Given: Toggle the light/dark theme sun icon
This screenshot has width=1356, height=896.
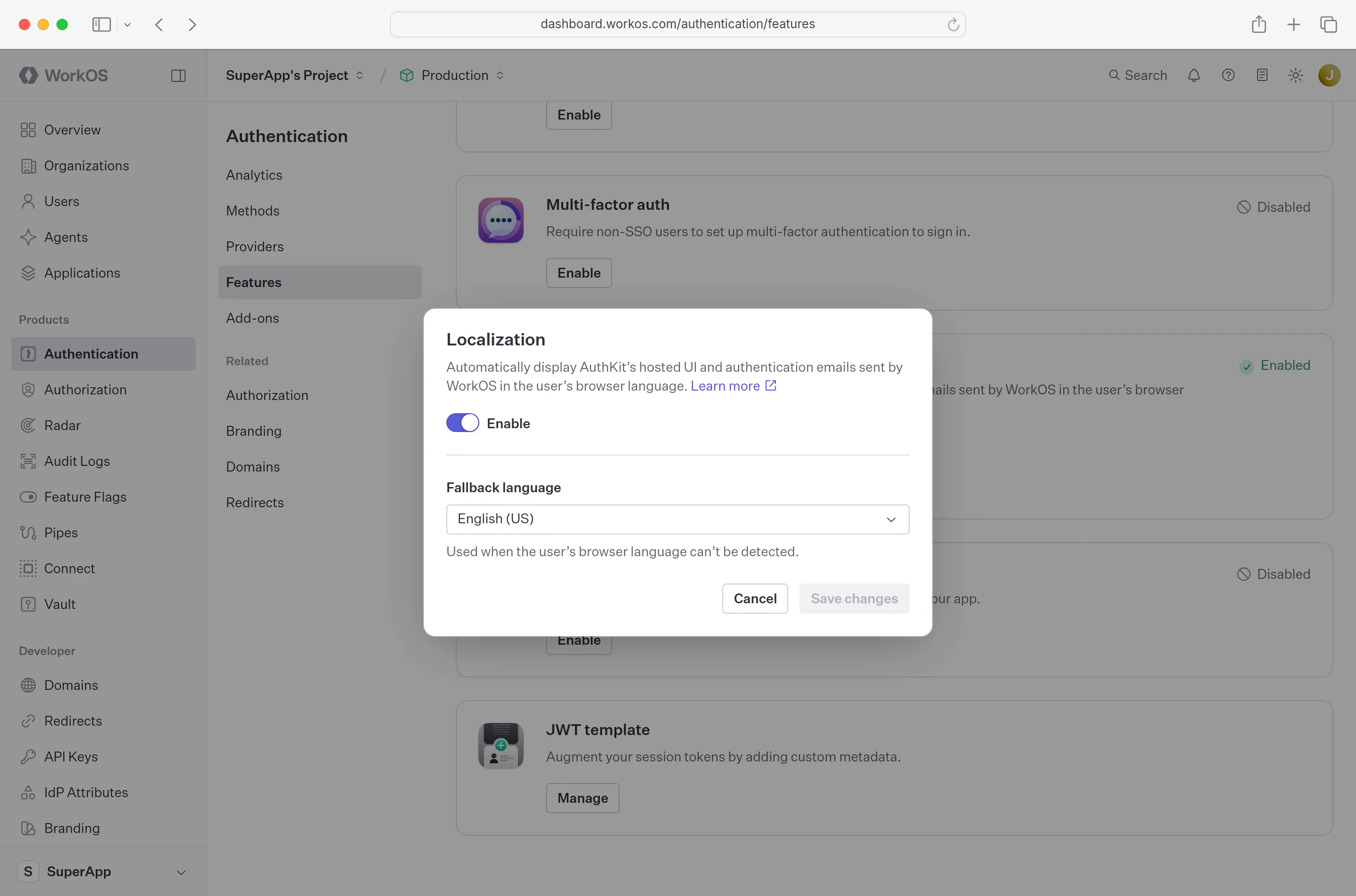Looking at the screenshot, I should (1296, 75).
